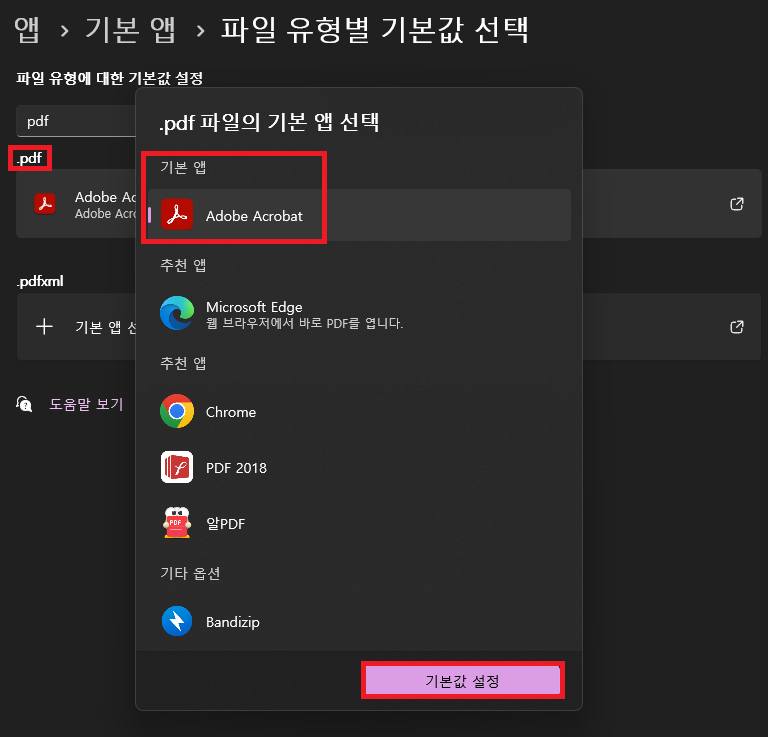Select the PDF 2018 app icon
This screenshot has width=768, height=737.
[177, 467]
